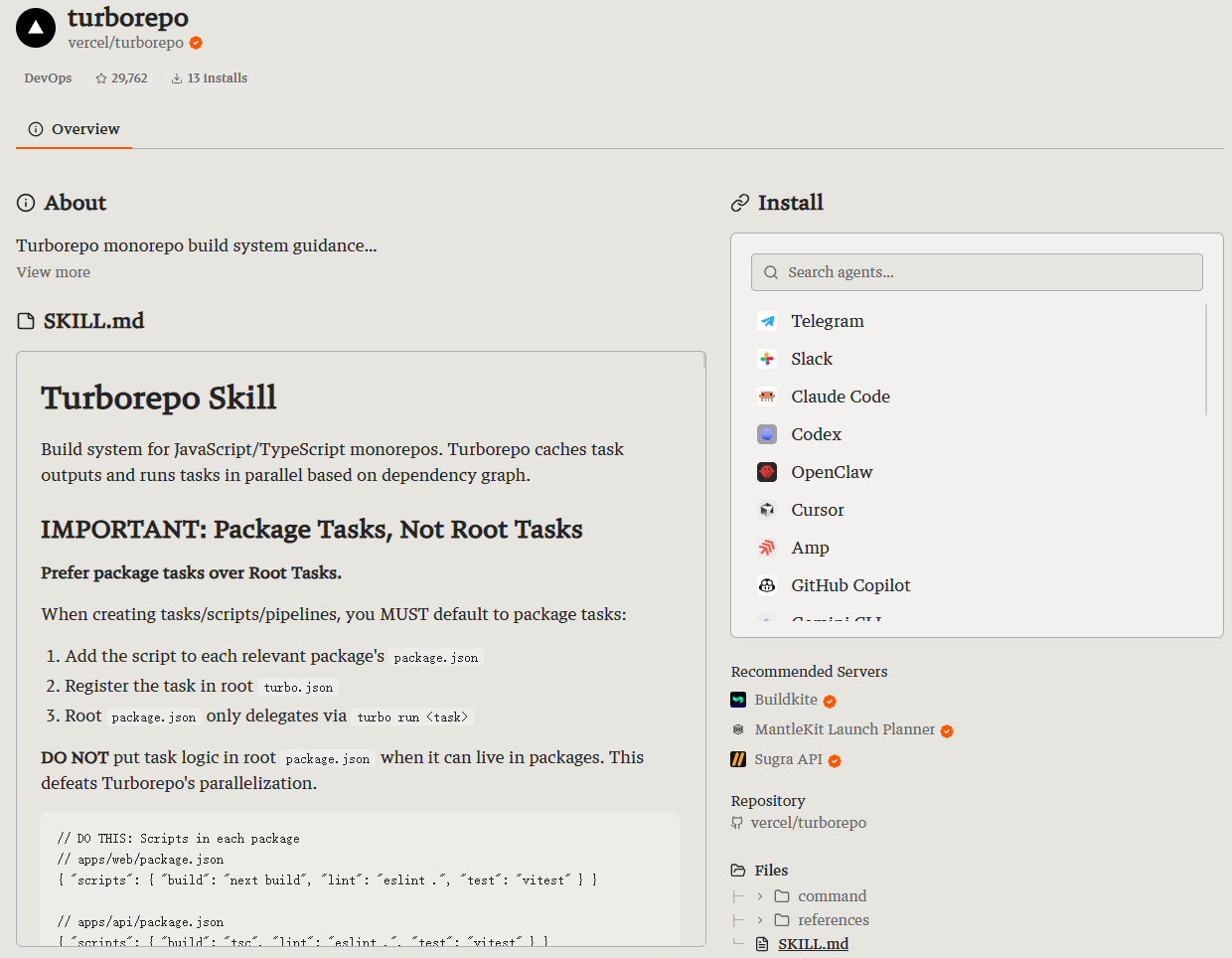Focus the Search agents input field
The height and width of the screenshot is (958, 1232).
tap(977, 272)
